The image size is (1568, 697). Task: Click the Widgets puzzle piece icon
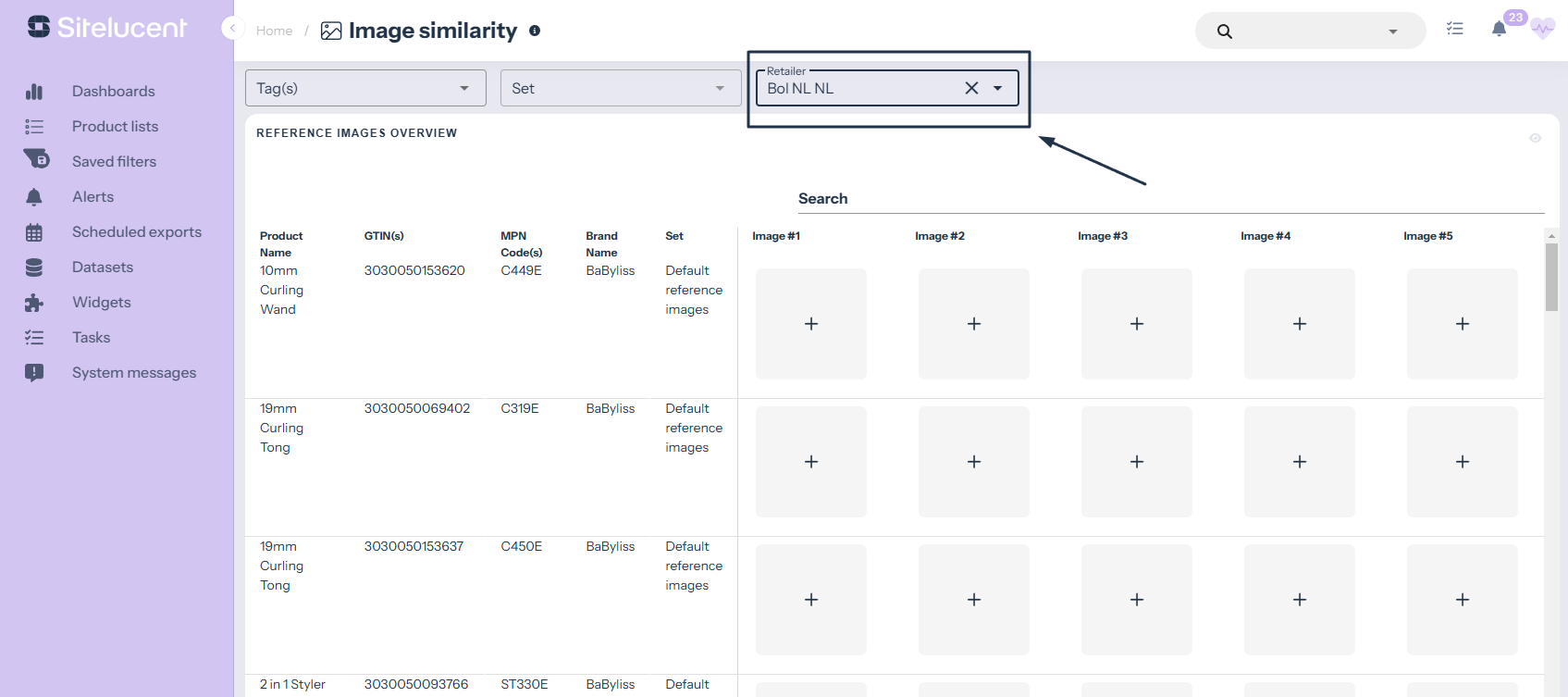click(34, 303)
